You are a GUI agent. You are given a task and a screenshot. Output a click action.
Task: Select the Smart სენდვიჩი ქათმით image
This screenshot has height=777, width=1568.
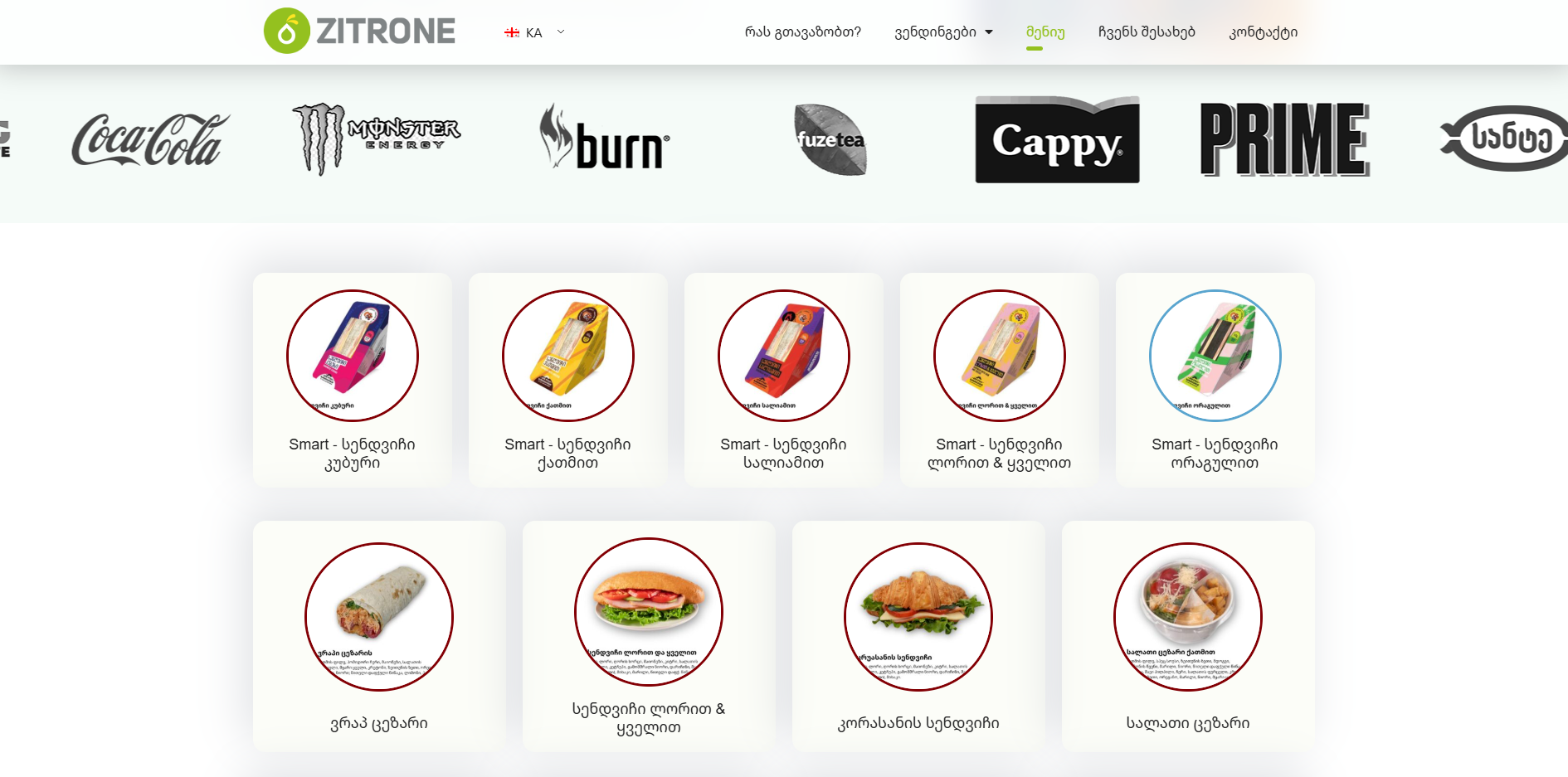click(568, 356)
